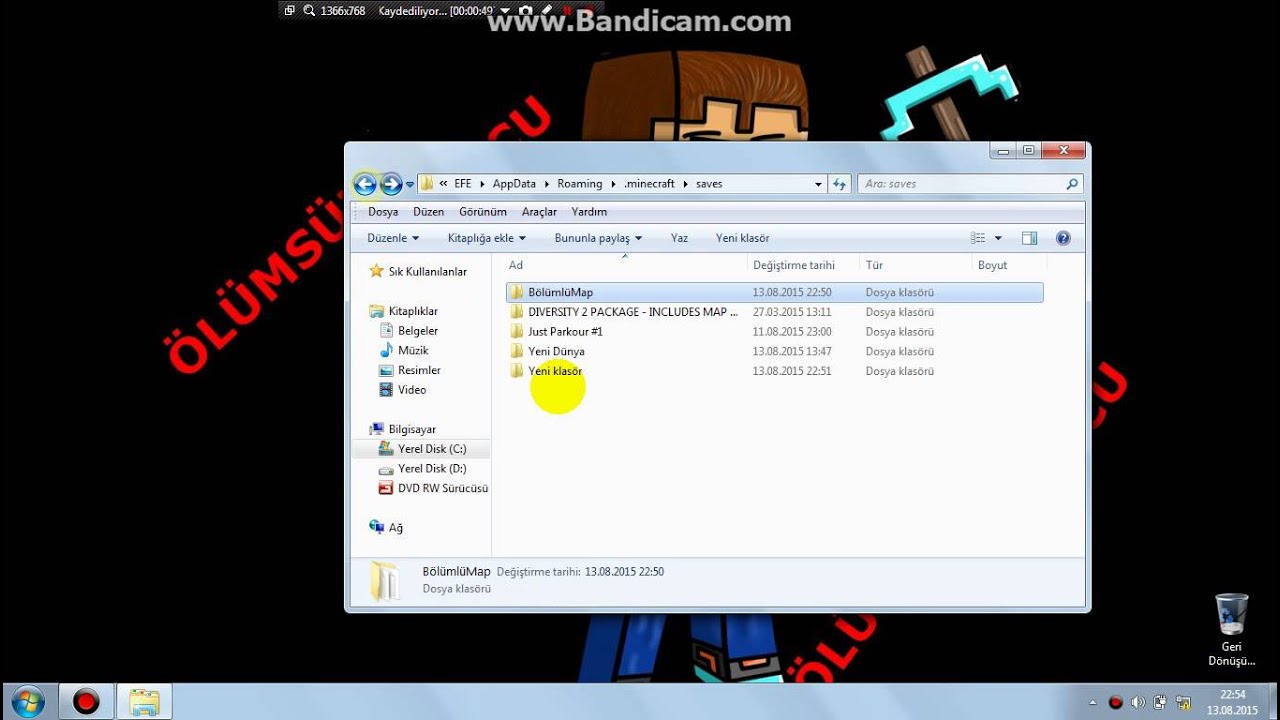Open the Görünüm menu
Viewport: 1280px width, 720px height.
pos(483,212)
